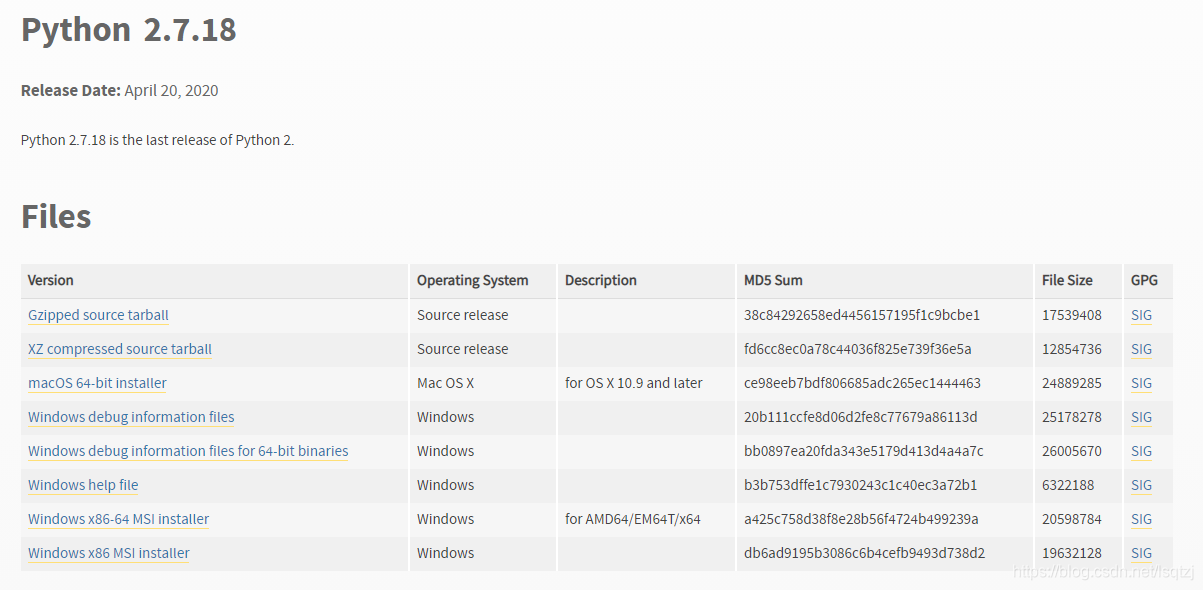Click MD5 sum db6ad9195b3086c6b4cefb9493d738d2
This screenshot has height=590, width=1203.
click(x=865, y=553)
